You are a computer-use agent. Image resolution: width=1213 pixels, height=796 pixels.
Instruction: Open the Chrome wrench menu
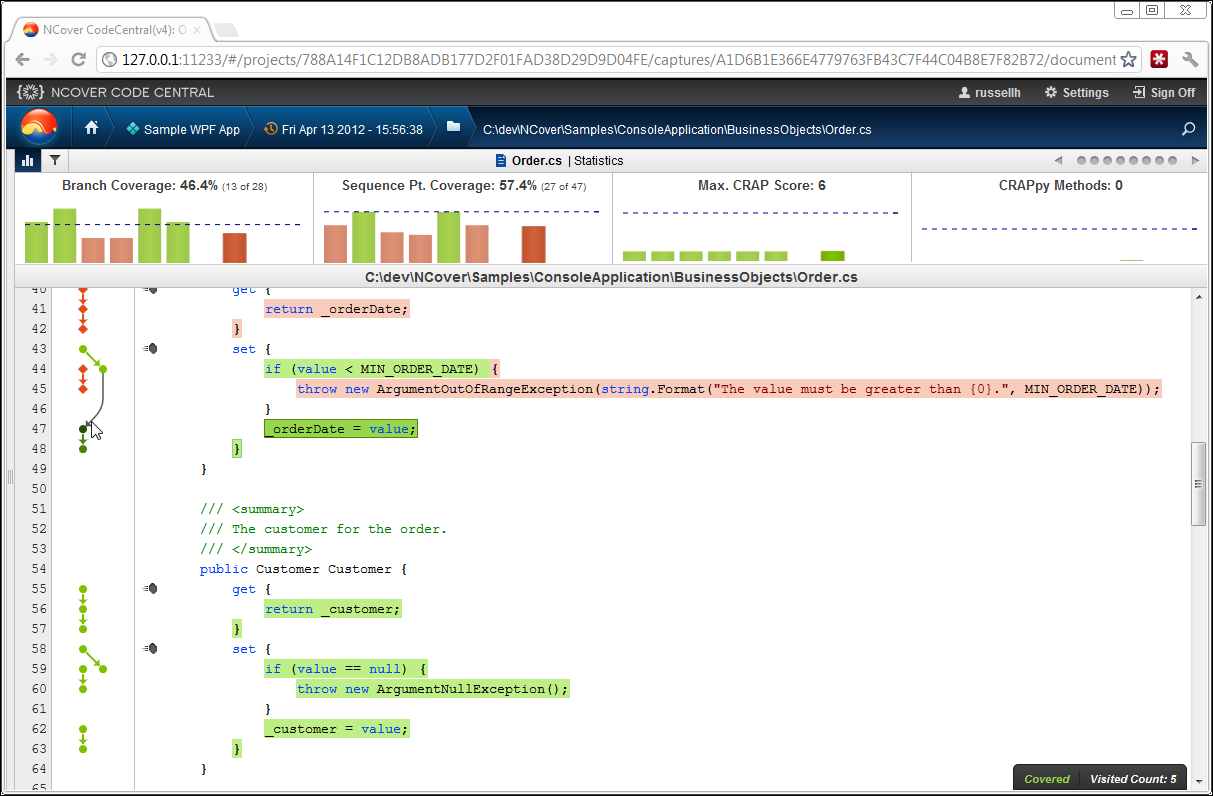tap(1190, 59)
